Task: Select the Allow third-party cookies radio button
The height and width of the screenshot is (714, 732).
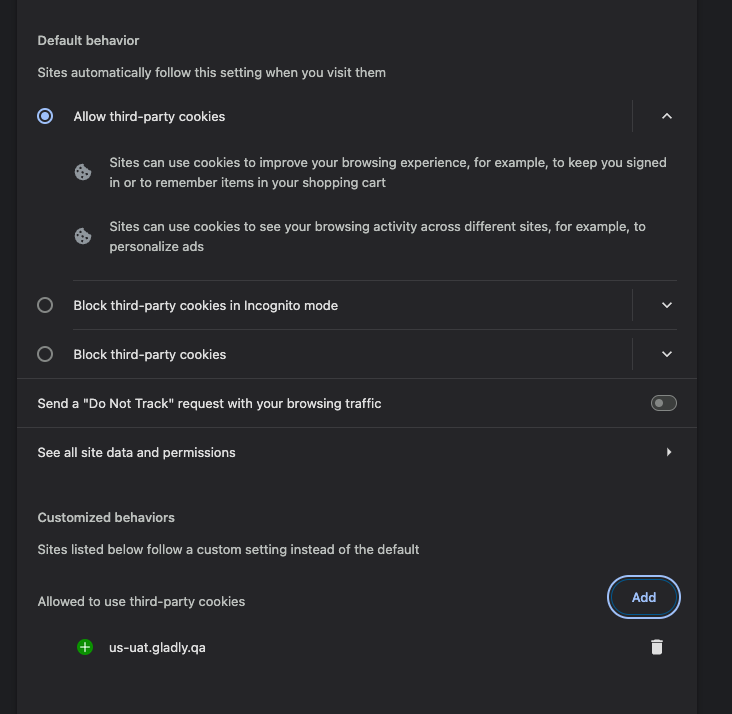Action: (45, 116)
